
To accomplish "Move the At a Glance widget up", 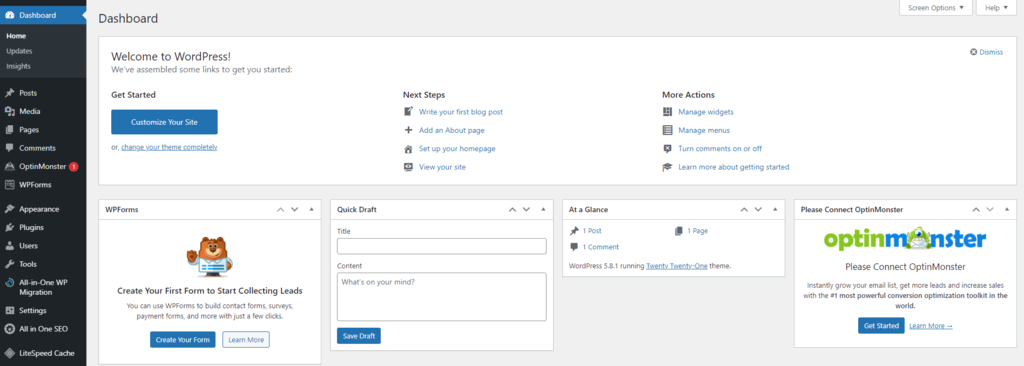I will 744,209.
